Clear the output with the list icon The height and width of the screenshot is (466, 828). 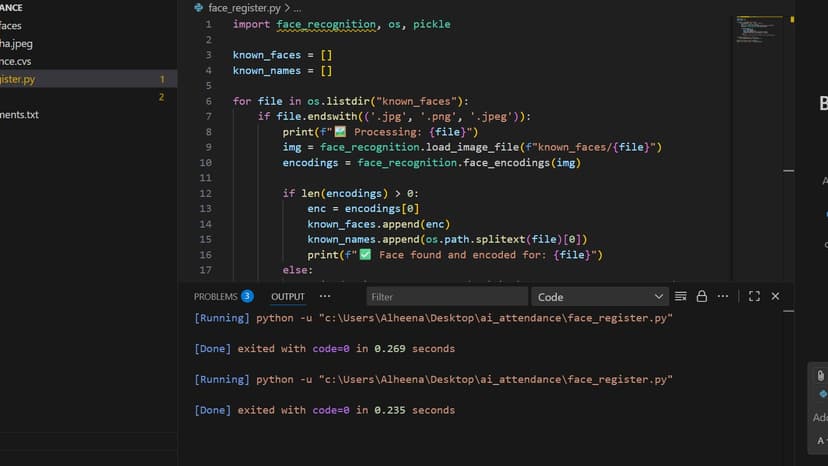click(681, 296)
